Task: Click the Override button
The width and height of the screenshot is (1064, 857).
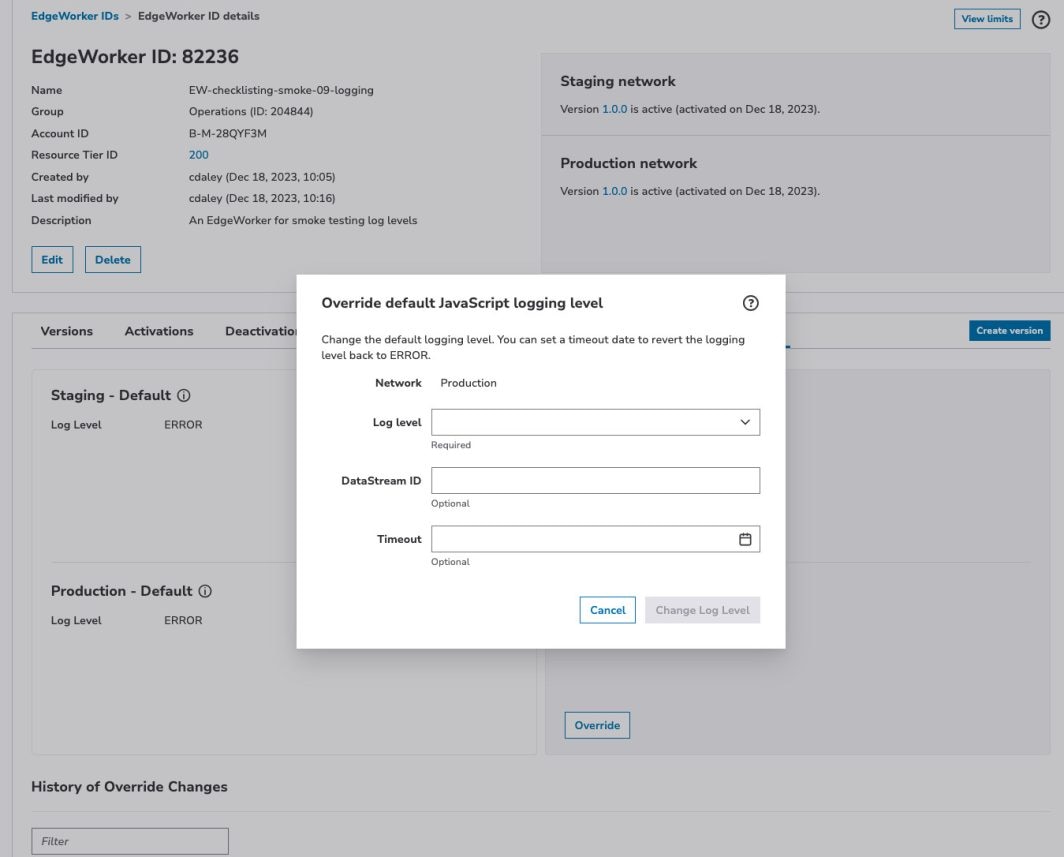Action: [x=597, y=725]
